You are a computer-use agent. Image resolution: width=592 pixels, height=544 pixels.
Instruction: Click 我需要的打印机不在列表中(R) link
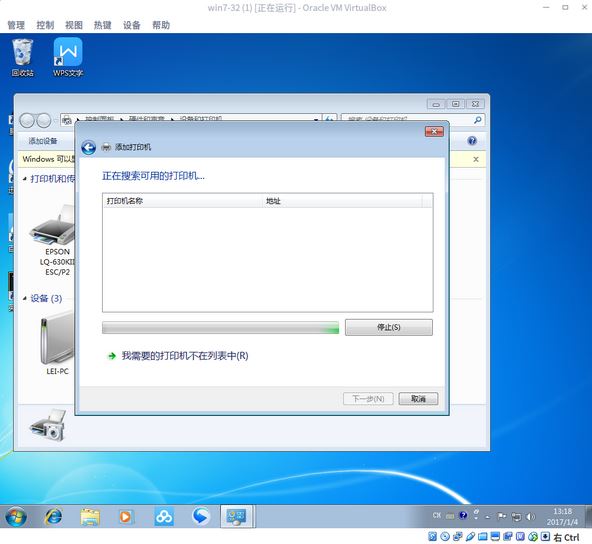coord(185,356)
